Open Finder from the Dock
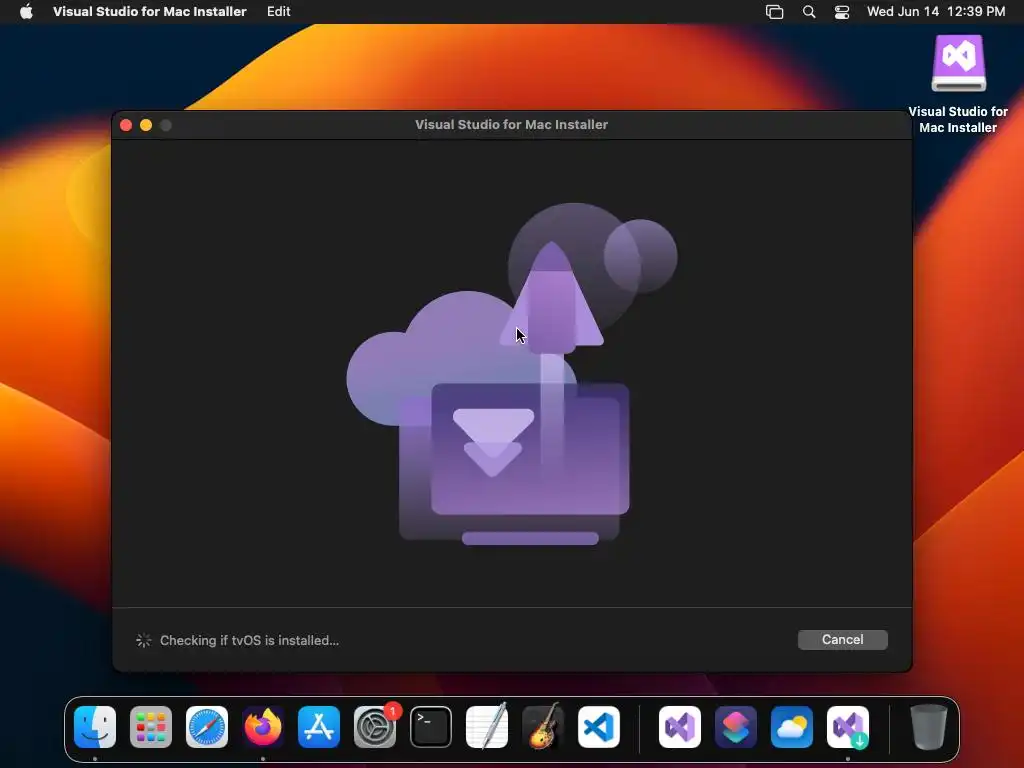The image size is (1024, 768). [x=95, y=727]
